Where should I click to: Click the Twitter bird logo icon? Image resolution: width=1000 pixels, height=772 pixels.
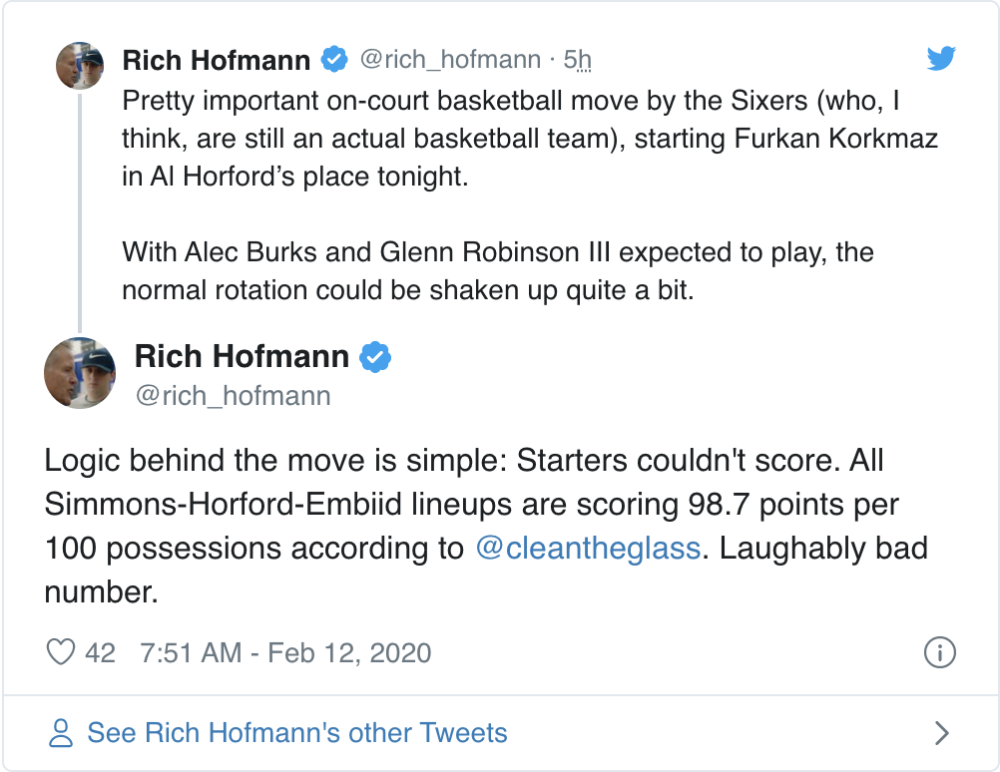pyautogui.click(x=941, y=58)
